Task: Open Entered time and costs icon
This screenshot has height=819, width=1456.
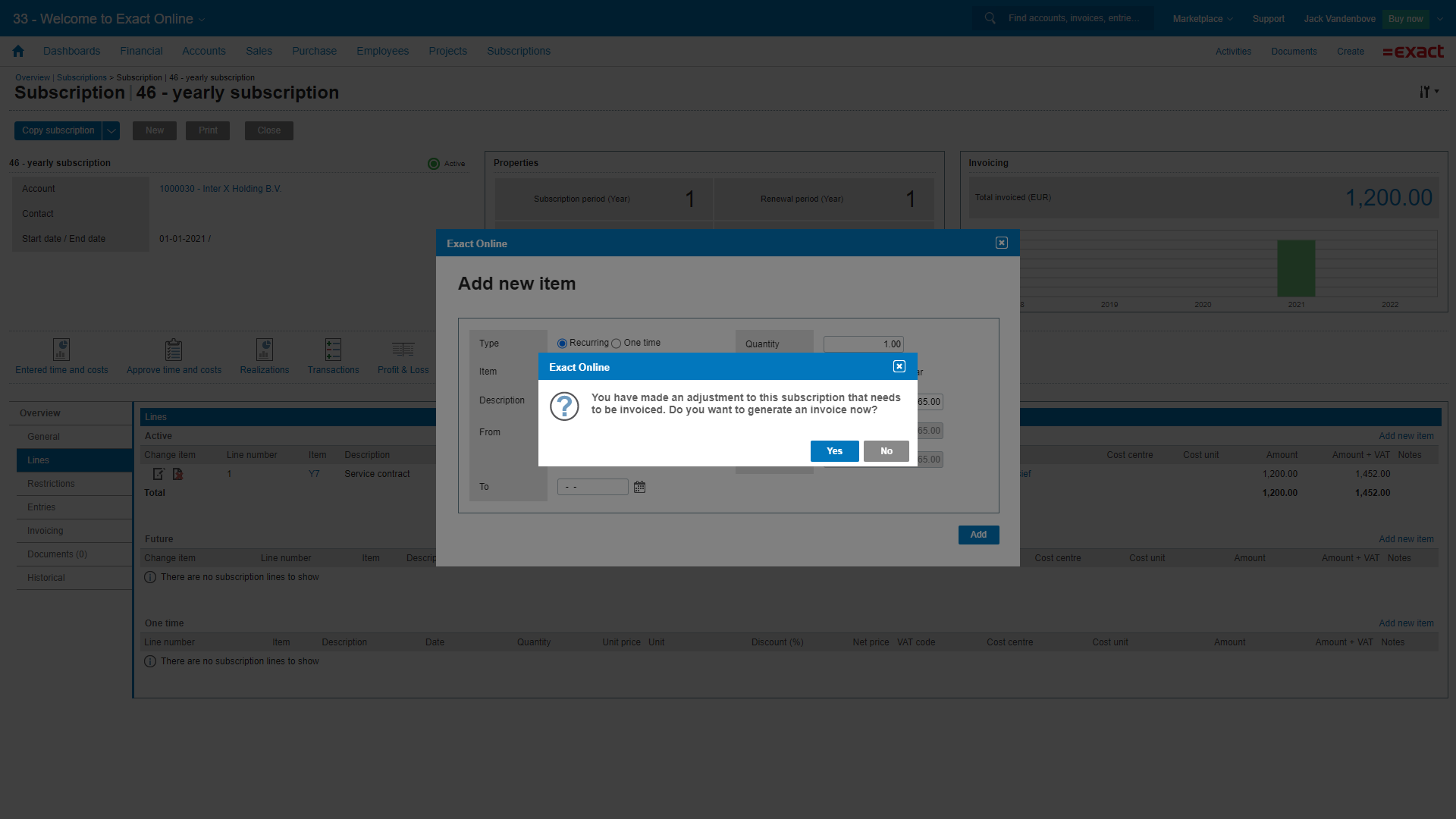Action: tap(61, 350)
